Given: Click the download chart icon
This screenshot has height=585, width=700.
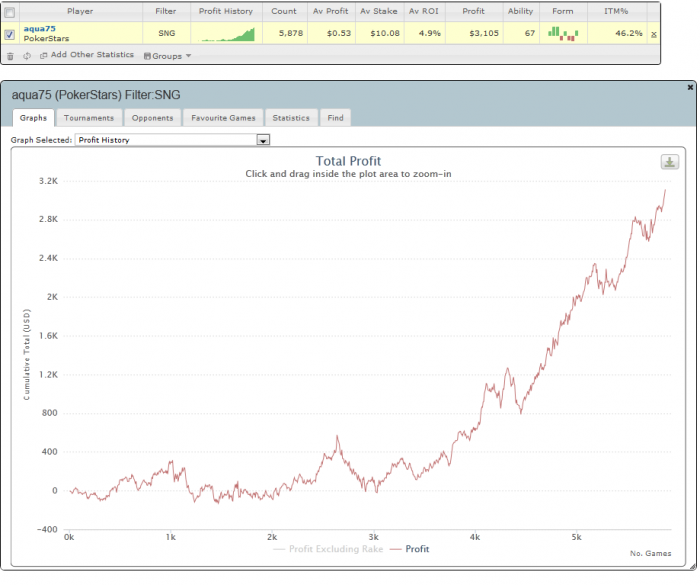Looking at the screenshot, I should pos(670,162).
